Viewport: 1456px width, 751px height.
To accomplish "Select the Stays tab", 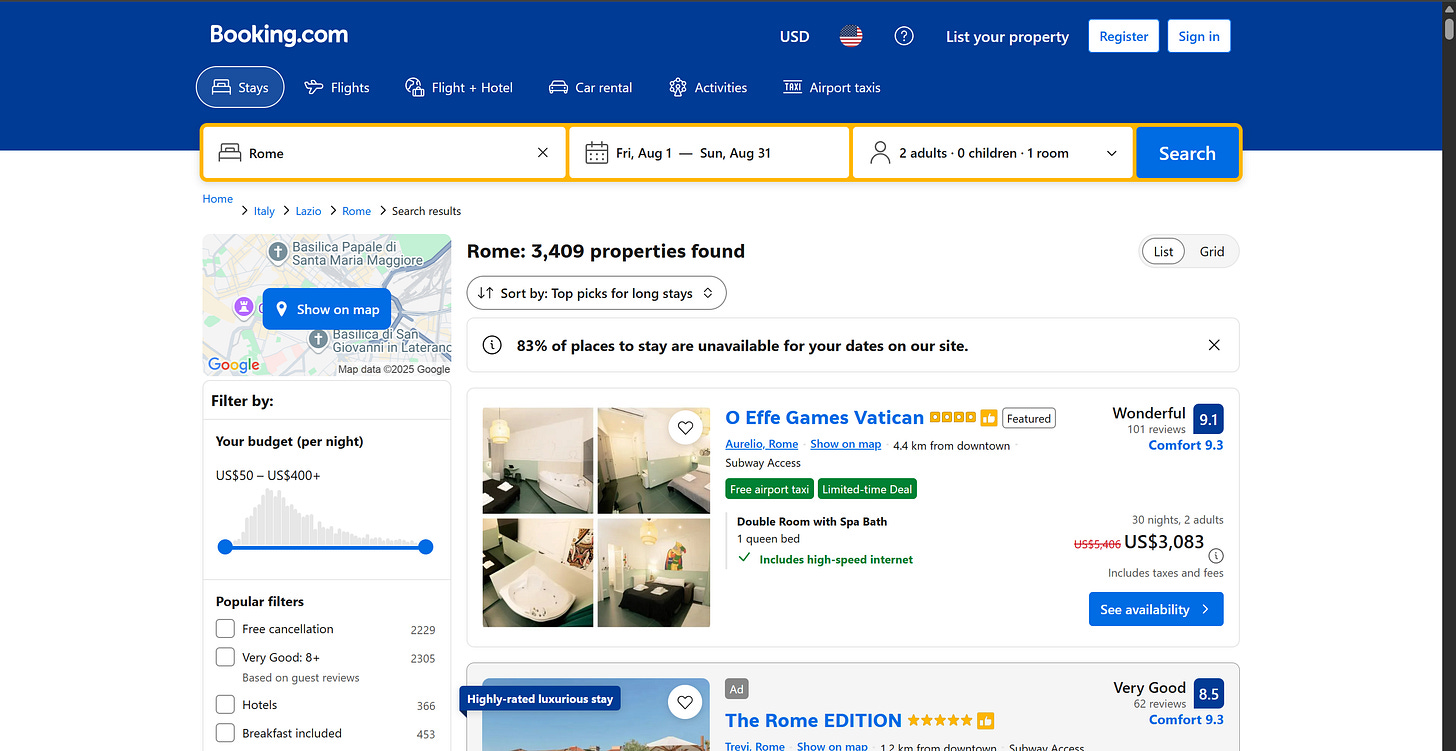I will click(x=240, y=87).
